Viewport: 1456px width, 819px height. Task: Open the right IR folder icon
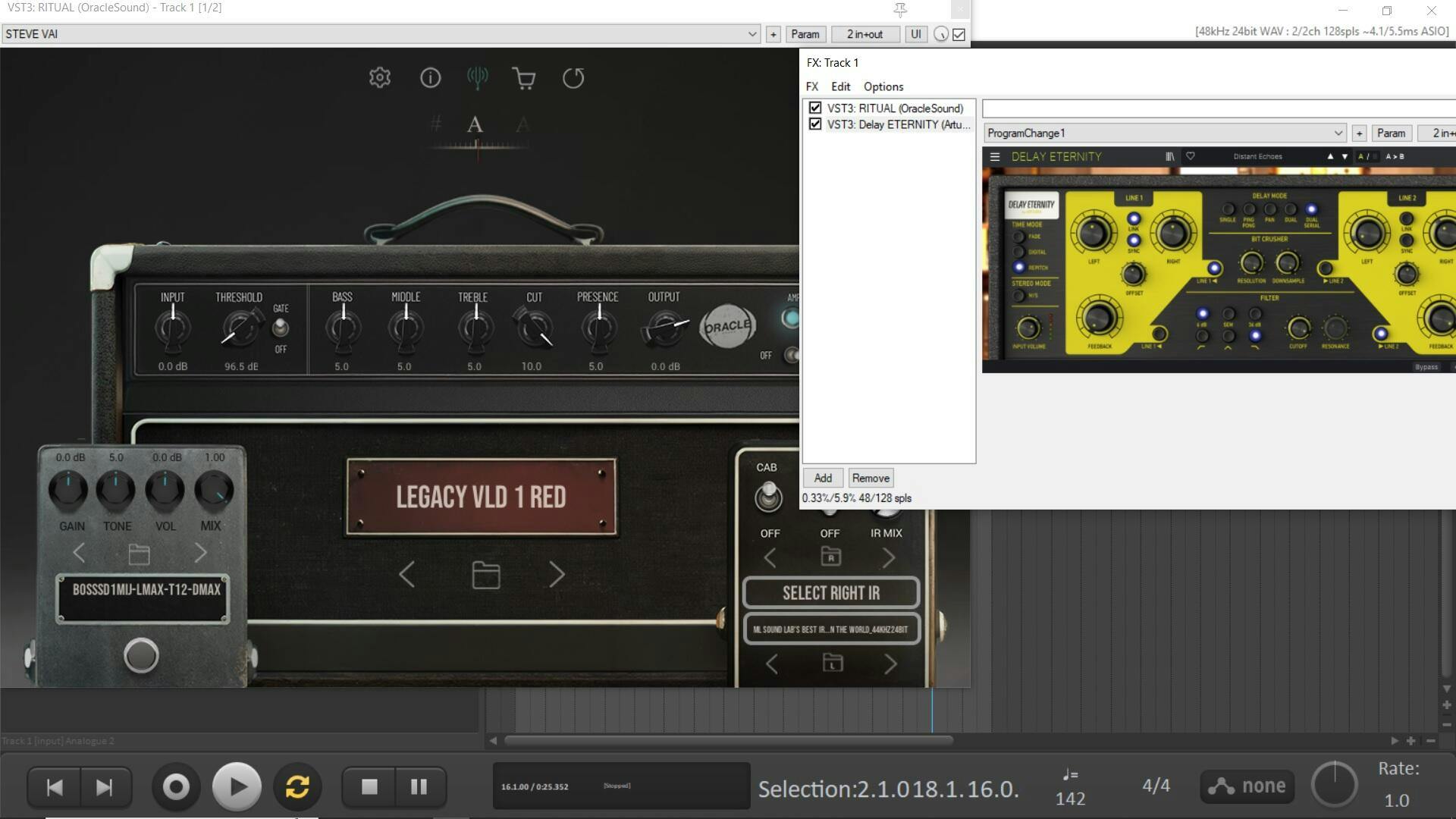pos(831,557)
